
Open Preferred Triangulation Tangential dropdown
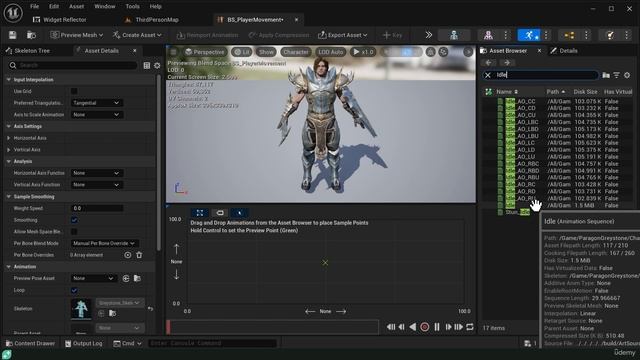pyautogui.click(x=96, y=103)
